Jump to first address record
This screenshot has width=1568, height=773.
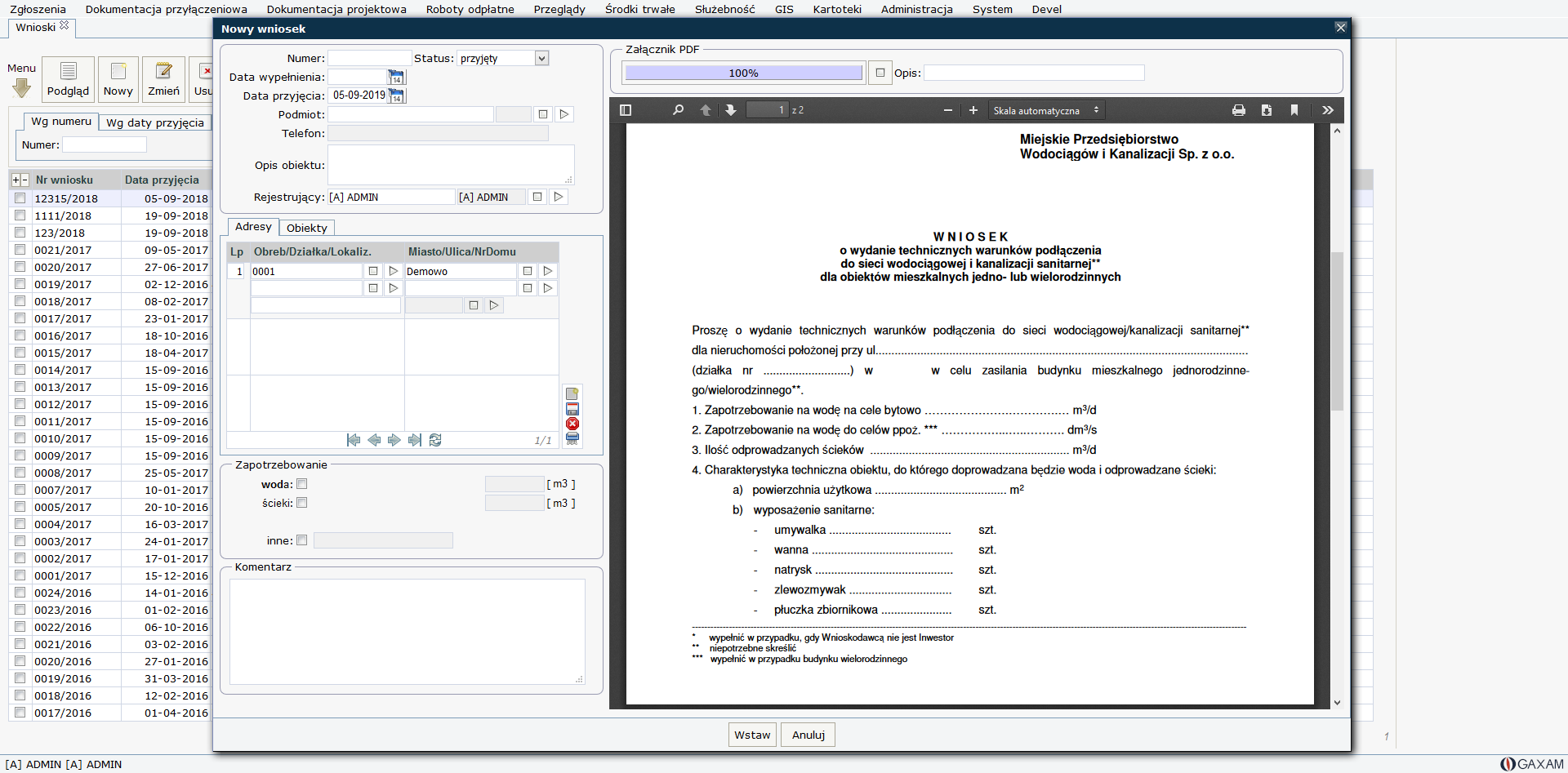click(x=354, y=440)
